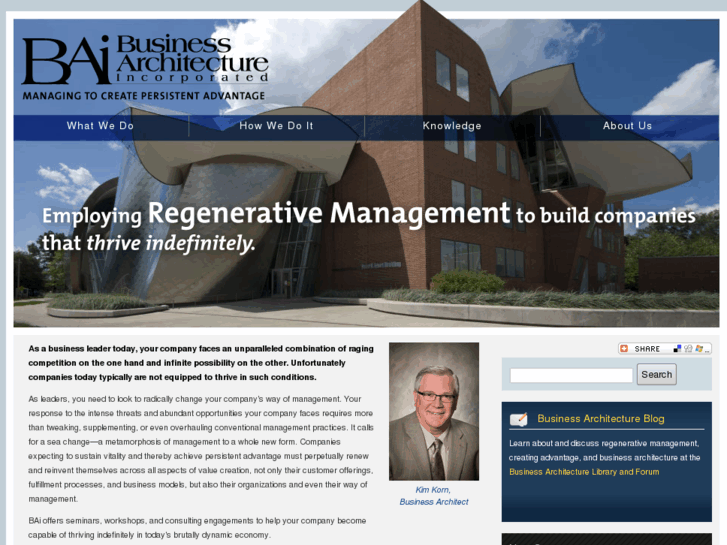
Task: Click the 'BAi offers seminars, workshops' paragraph
Action: (197, 528)
